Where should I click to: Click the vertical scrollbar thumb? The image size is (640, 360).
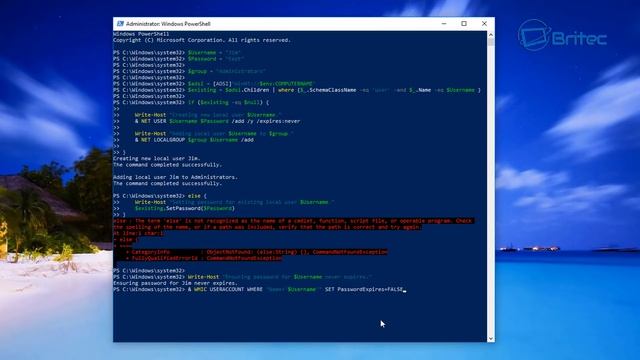[x=491, y=42]
